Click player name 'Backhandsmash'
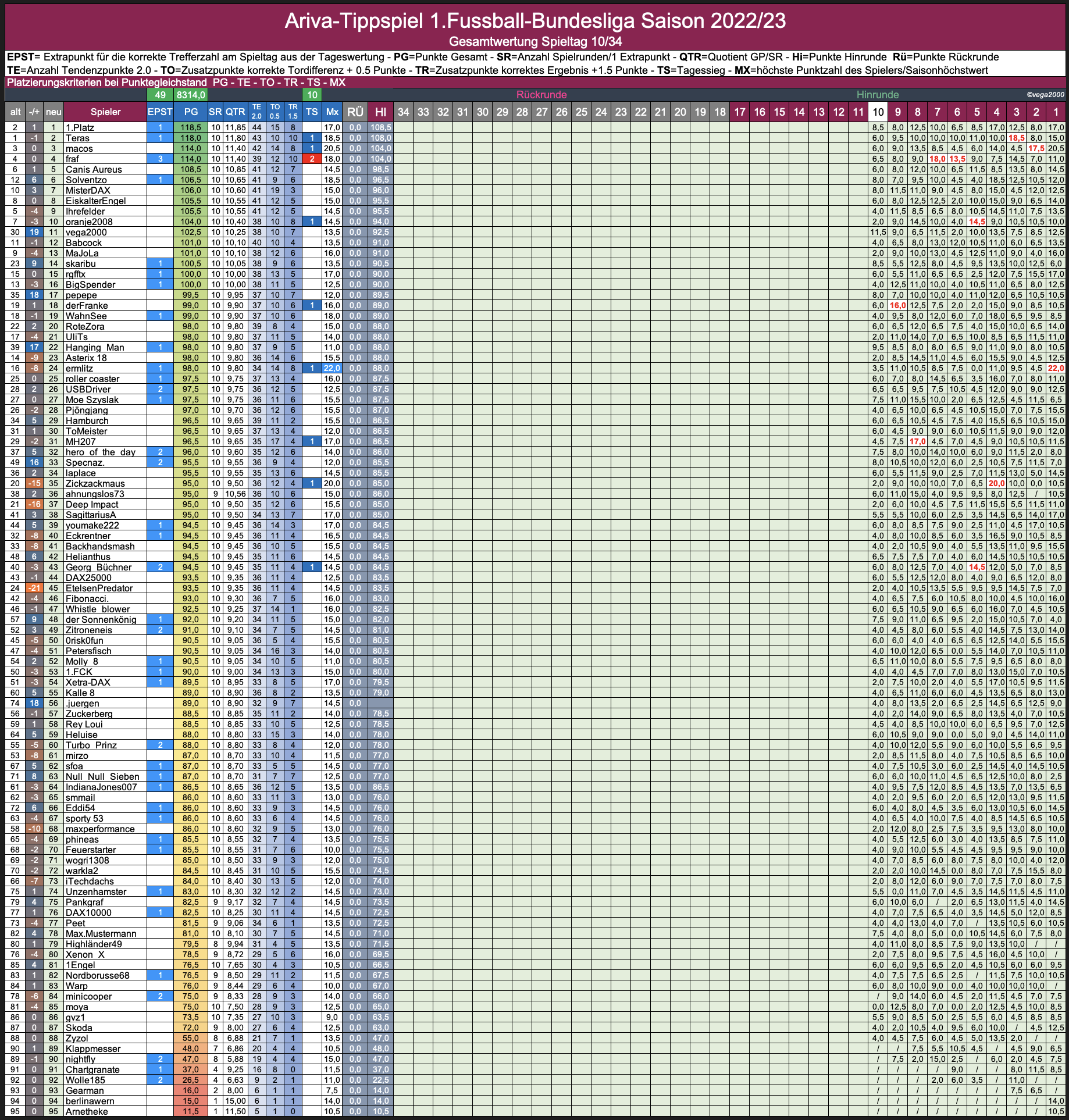This screenshot has width=1069, height=1120. (x=100, y=546)
